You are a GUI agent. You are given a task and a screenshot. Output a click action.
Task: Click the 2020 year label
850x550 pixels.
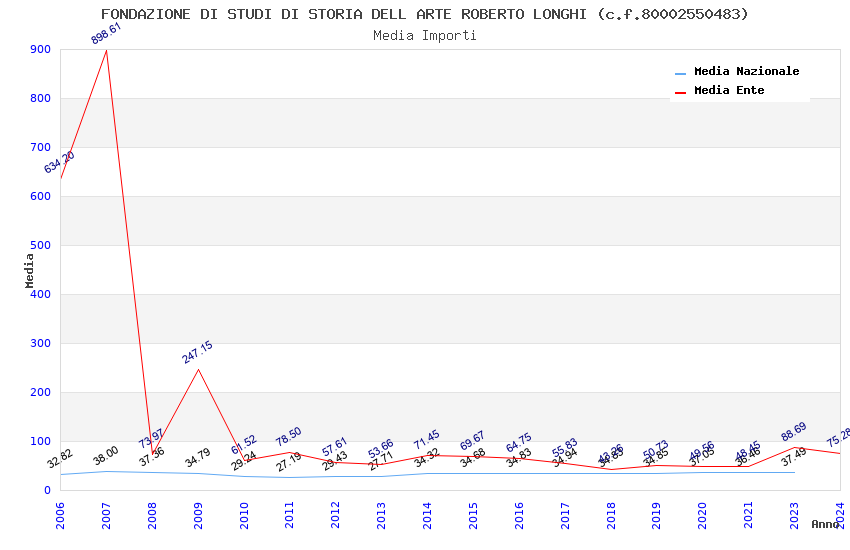(703, 515)
